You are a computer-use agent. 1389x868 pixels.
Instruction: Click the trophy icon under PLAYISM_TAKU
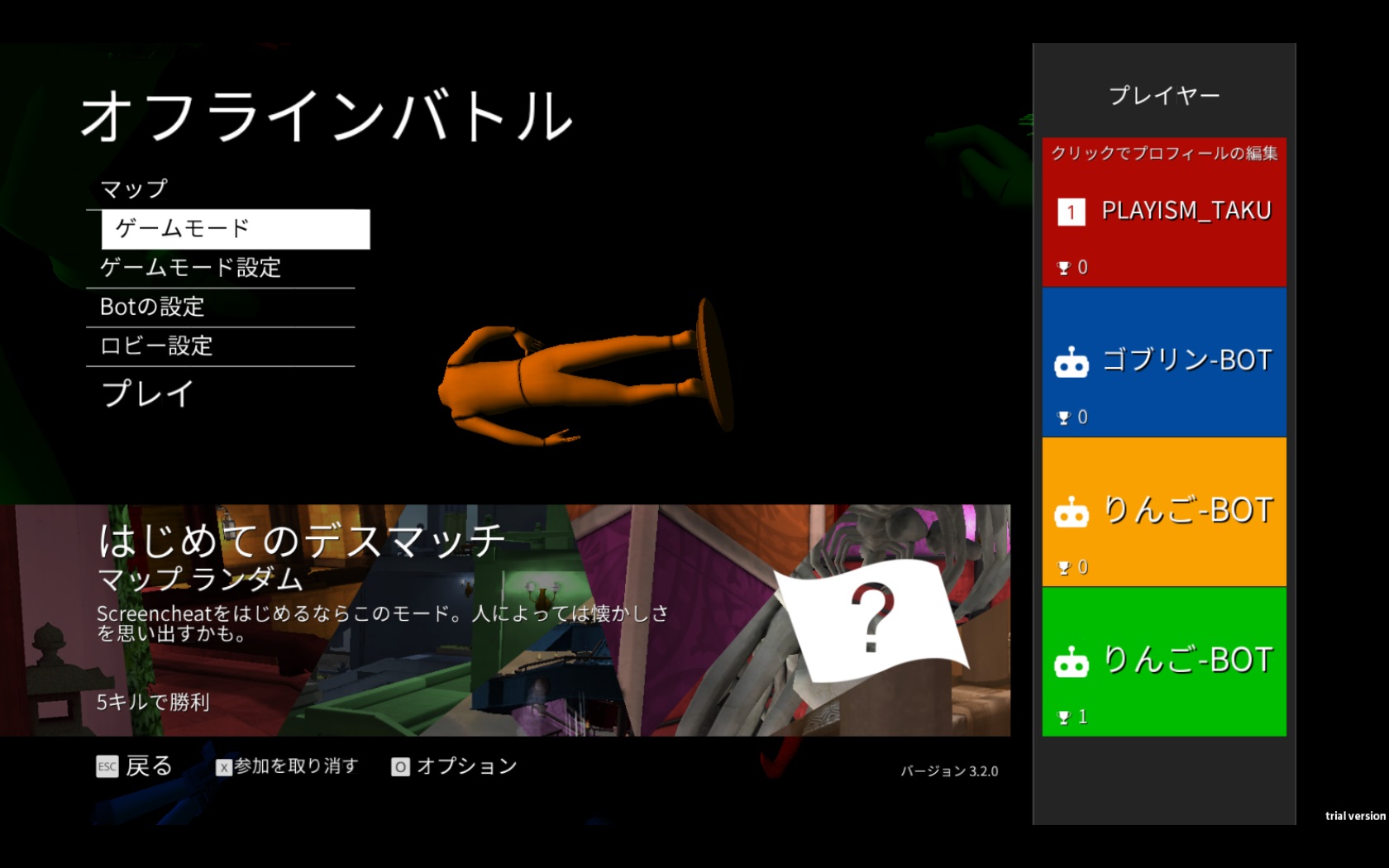[1064, 268]
